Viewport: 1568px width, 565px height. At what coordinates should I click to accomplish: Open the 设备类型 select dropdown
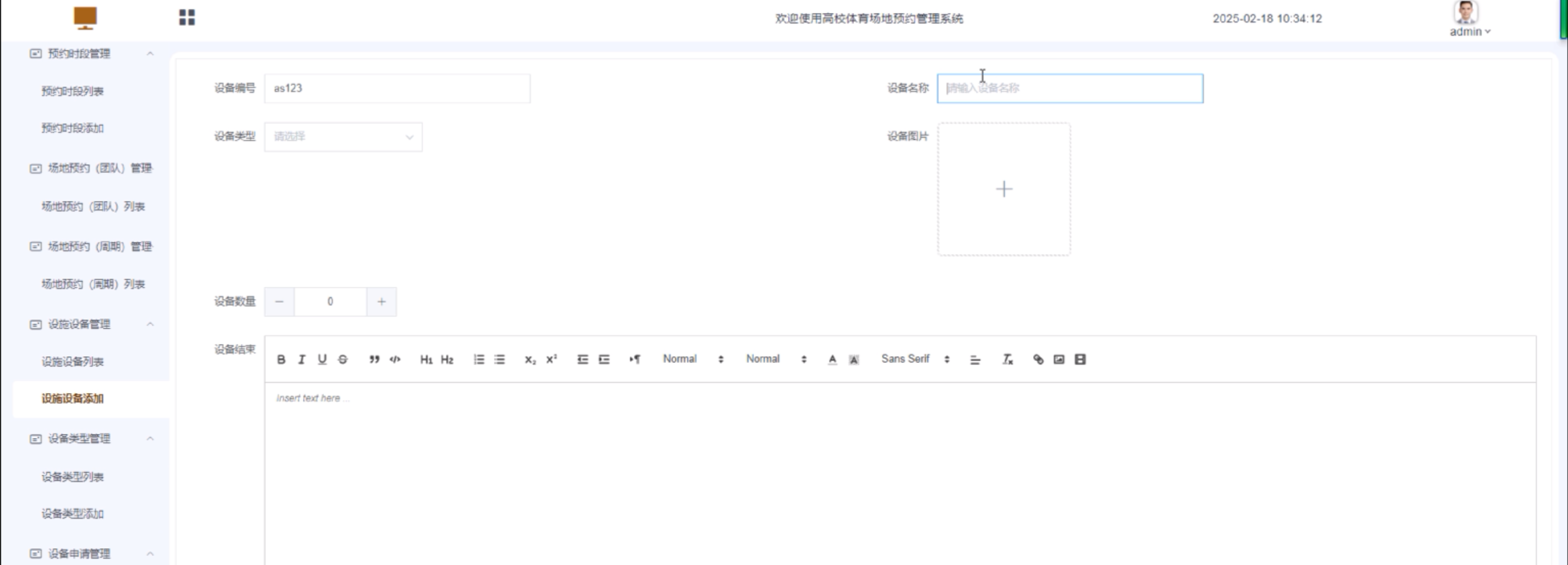pyautogui.click(x=343, y=137)
